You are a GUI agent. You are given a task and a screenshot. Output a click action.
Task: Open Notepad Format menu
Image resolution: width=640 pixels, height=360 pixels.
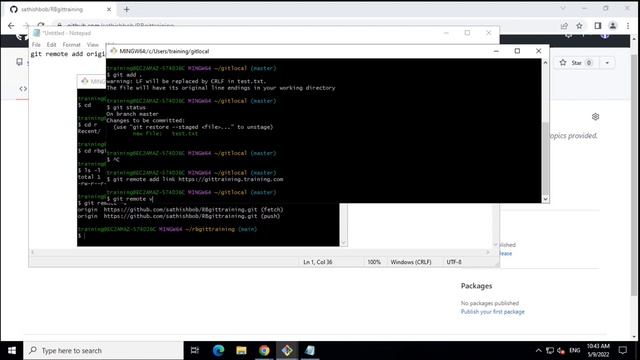pyautogui.click(x=71, y=44)
